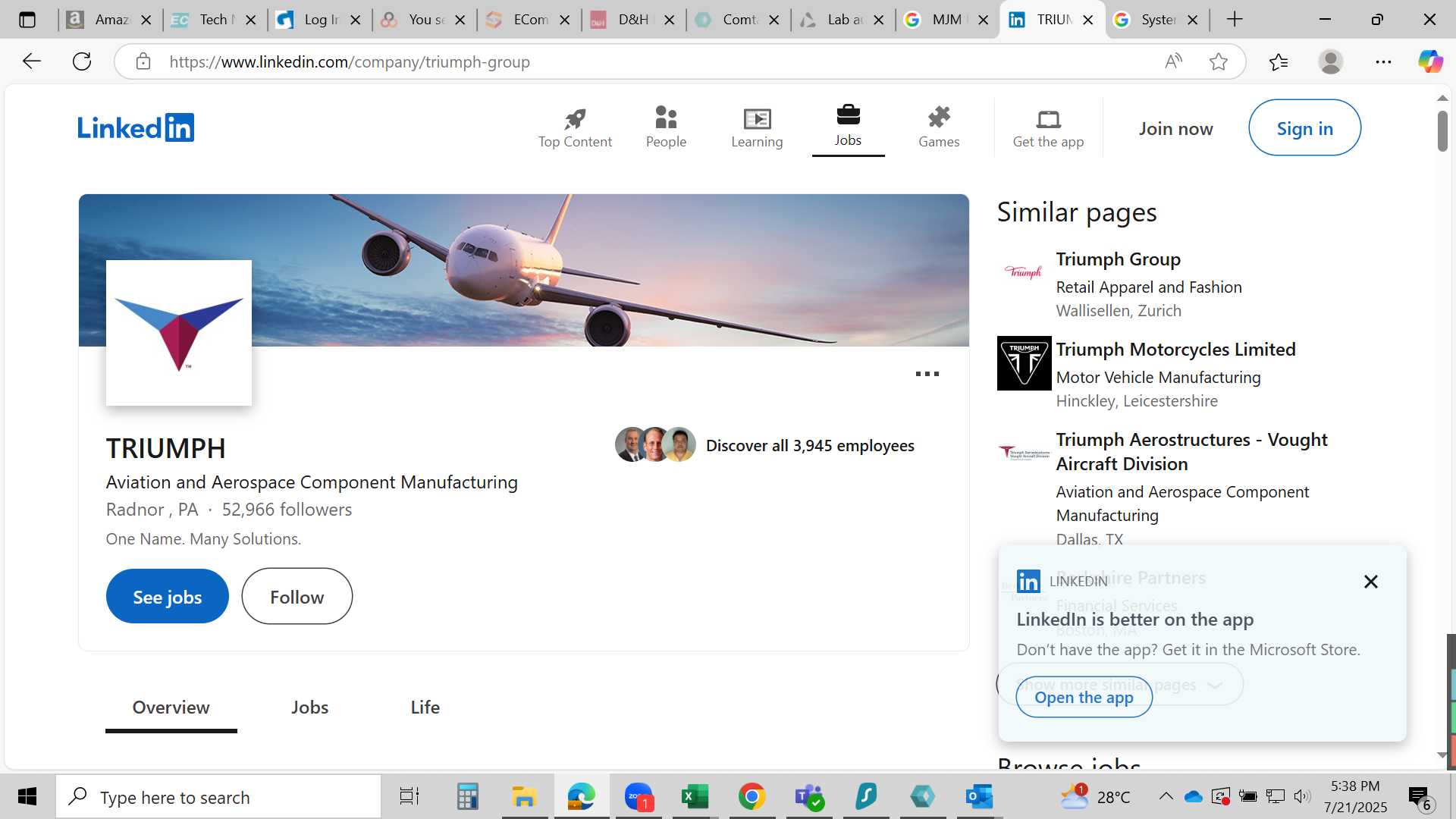This screenshot has height=819, width=1456.
Task: Click the Windows taskbar search box
Action: [218, 797]
